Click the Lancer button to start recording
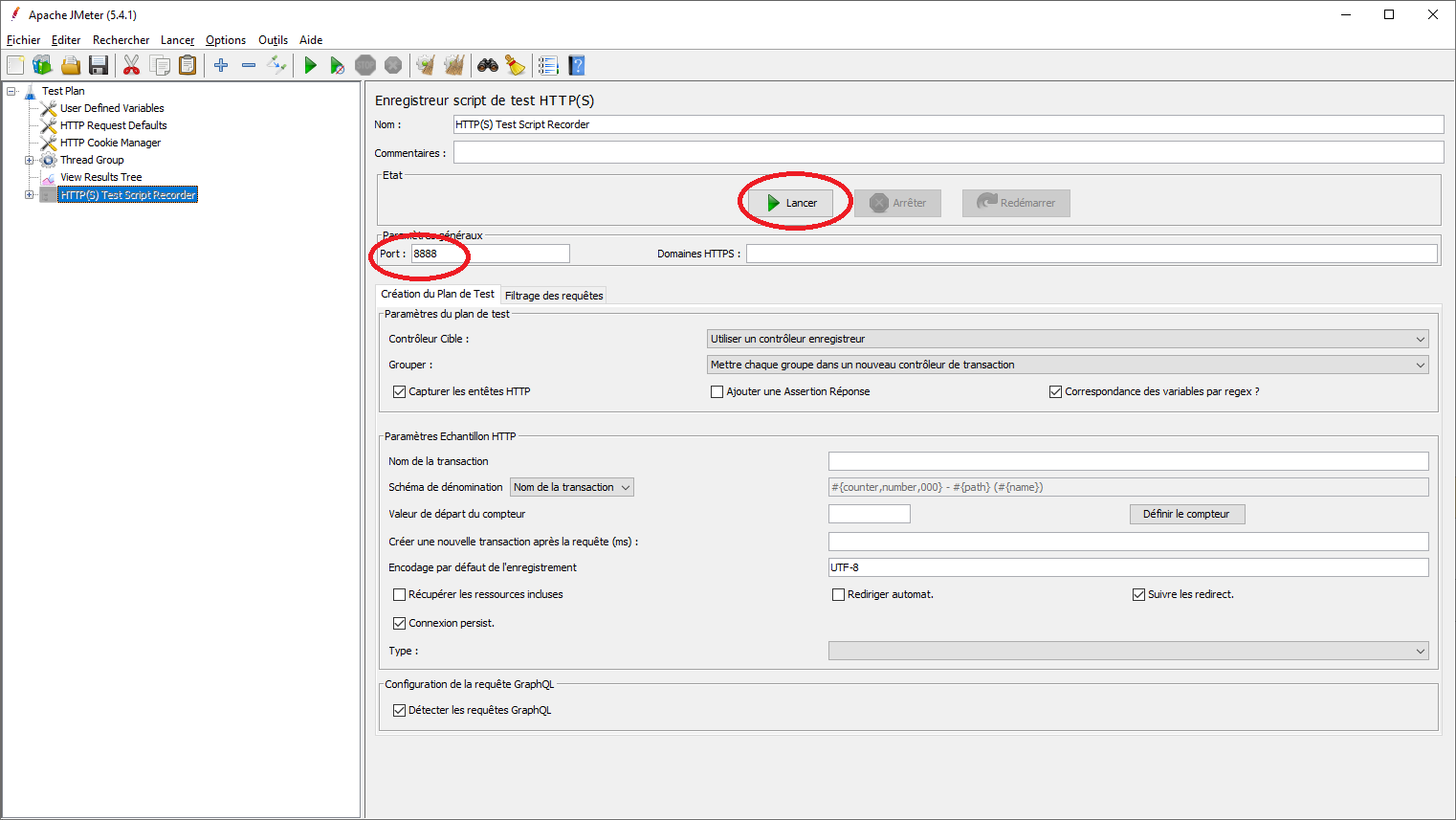 (x=791, y=203)
